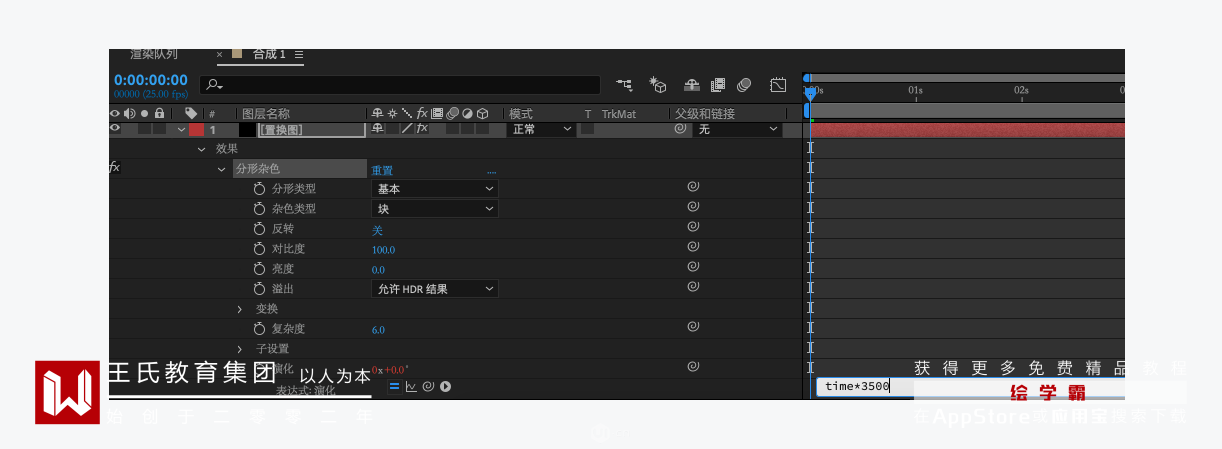Click pick whip for 分形类型 row
The height and width of the screenshot is (449, 1222).
pyautogui.click(x=692, y=187)
